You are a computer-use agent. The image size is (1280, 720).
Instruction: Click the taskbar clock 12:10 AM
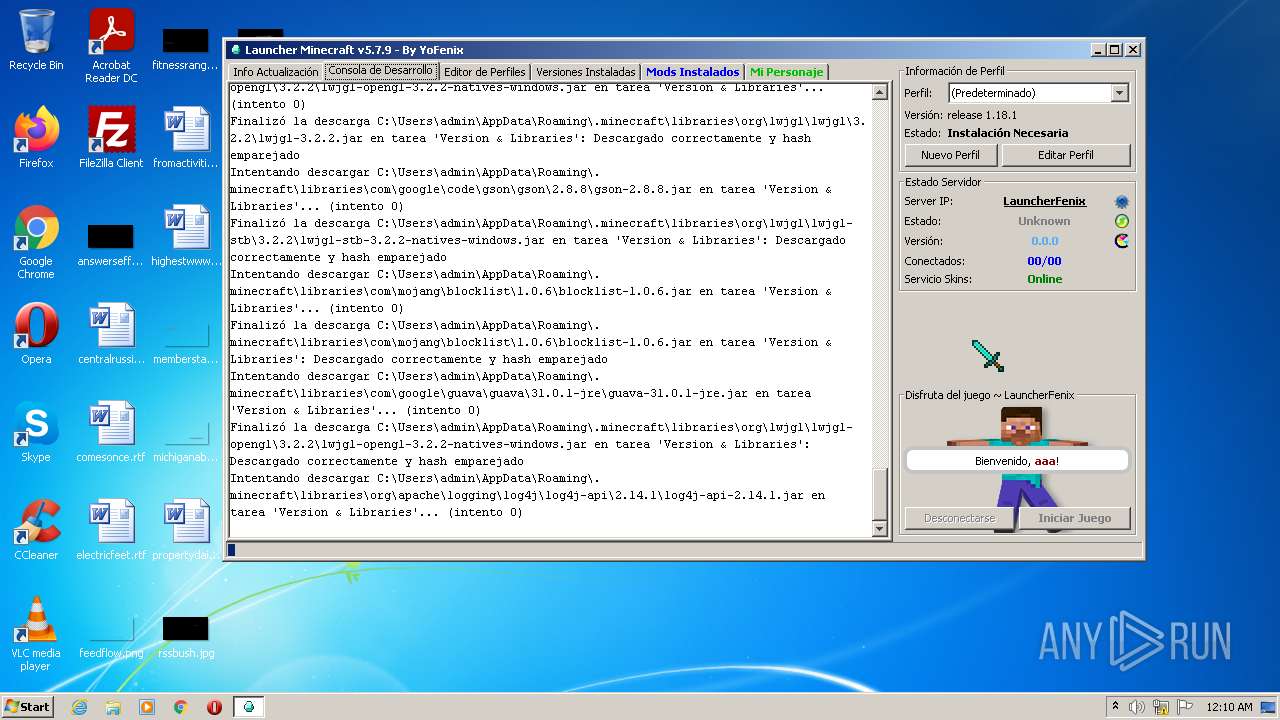1229,707
